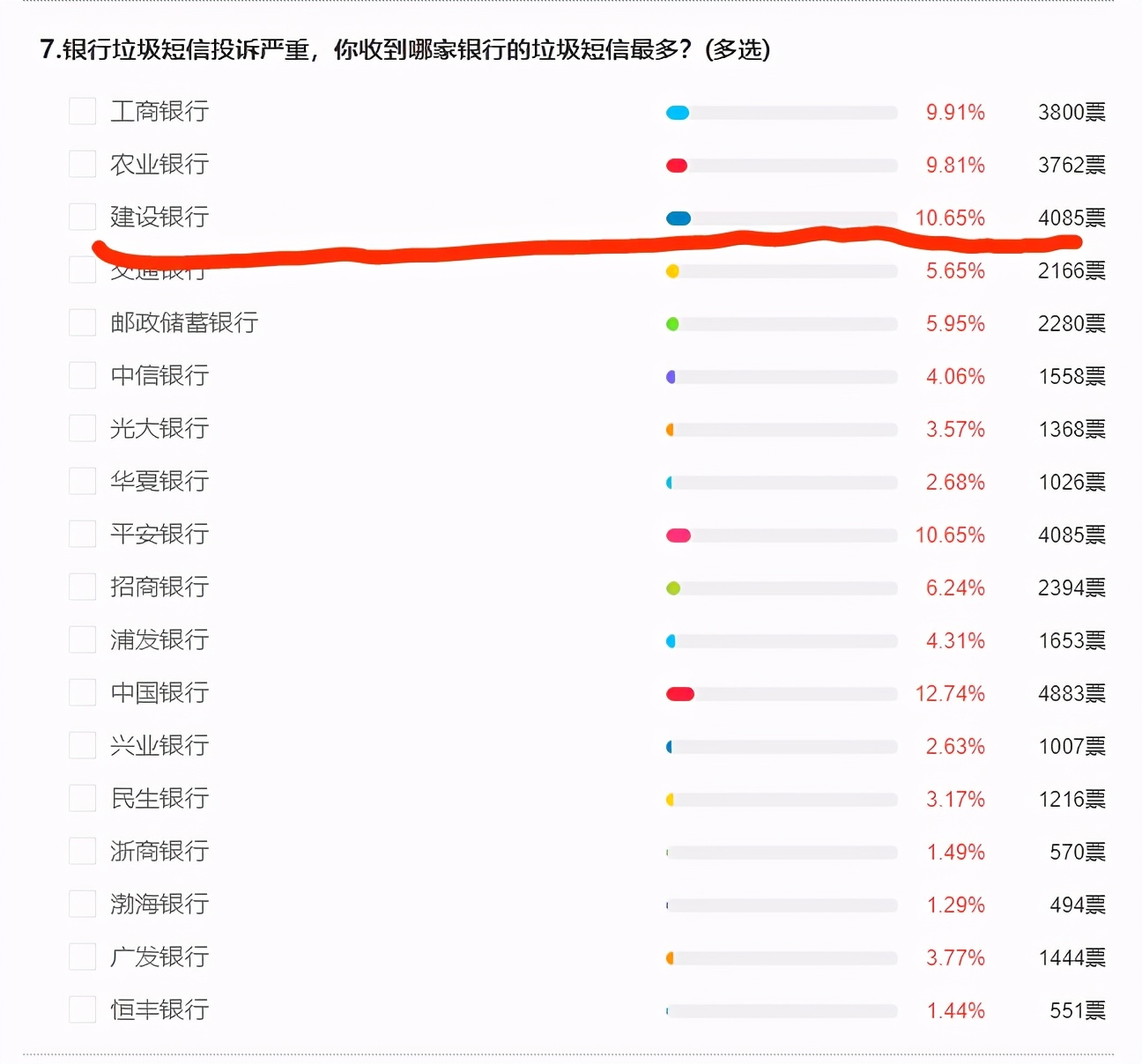Select the 平安银行 option

81,534
